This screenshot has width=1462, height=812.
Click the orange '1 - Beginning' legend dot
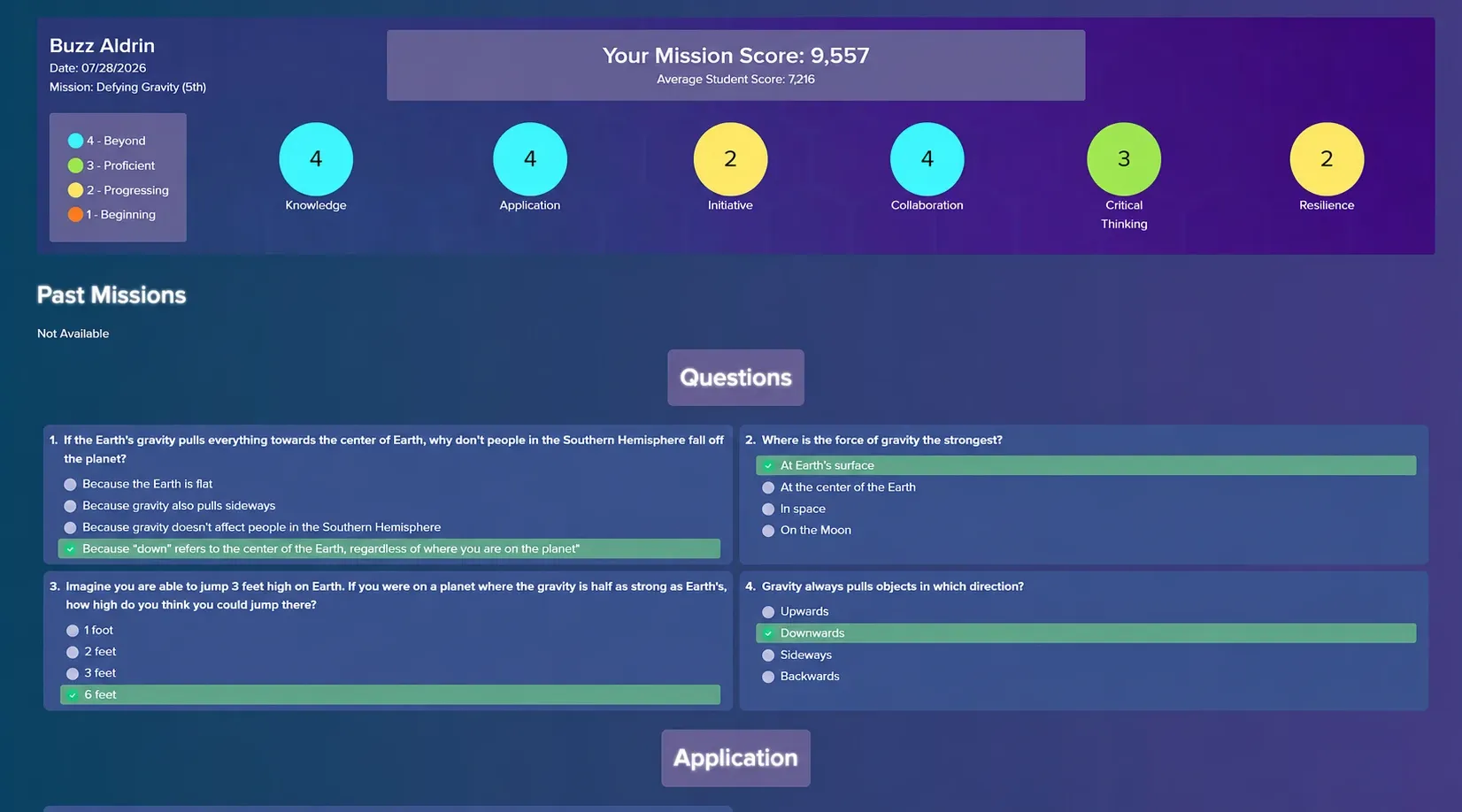point(75,214)
